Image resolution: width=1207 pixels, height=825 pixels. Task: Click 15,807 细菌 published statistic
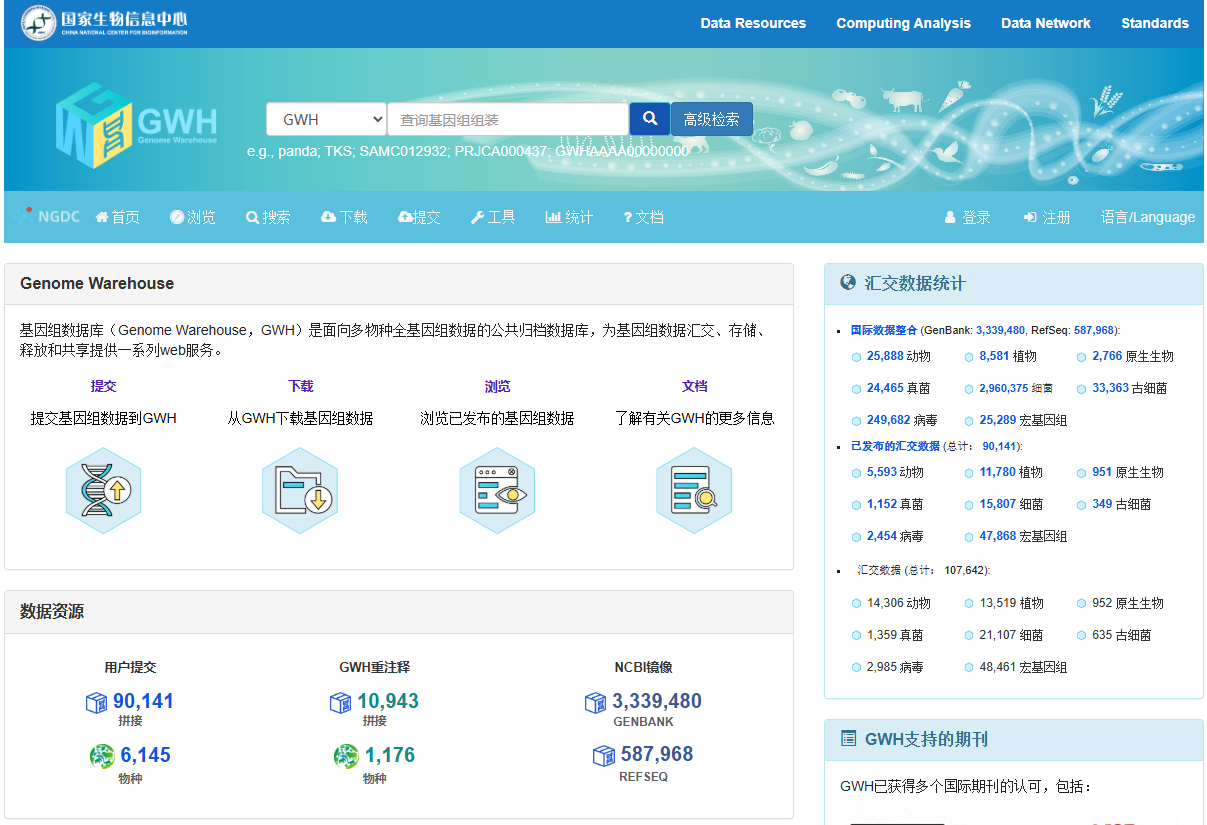[1012, 504]
